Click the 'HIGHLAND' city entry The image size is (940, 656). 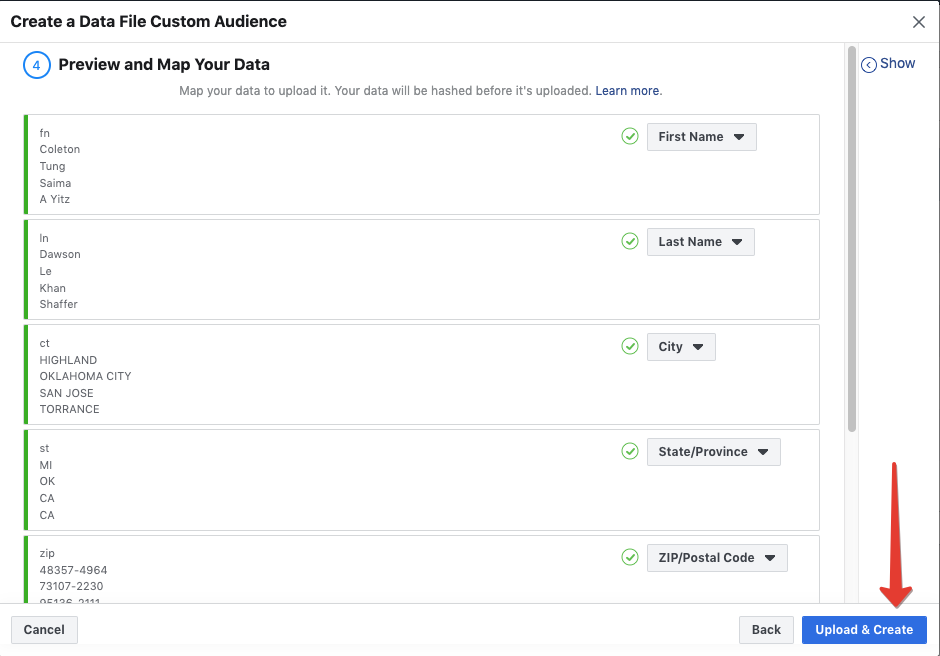click(68, 360)
